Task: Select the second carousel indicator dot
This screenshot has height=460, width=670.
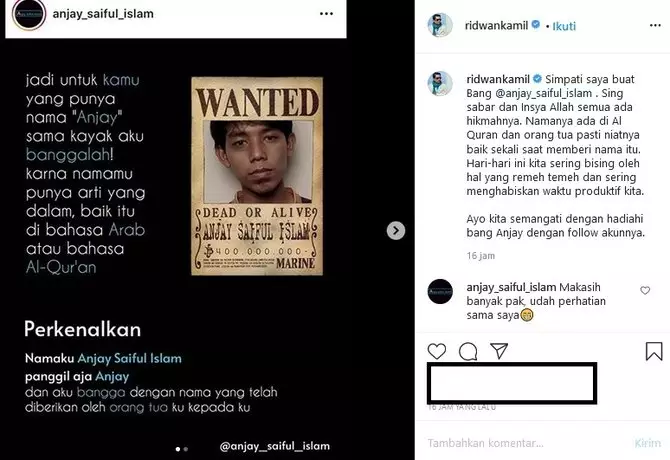Action: tap(185, 449)
